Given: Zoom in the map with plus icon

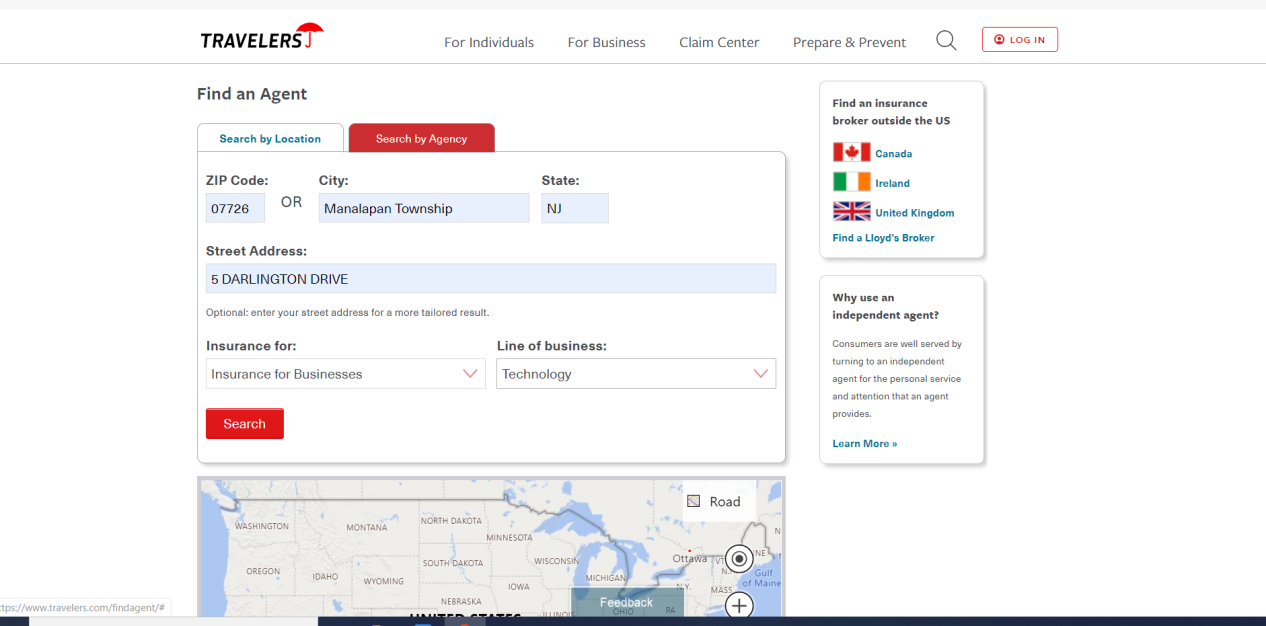Looking at the screenshot, I should [x=739, y=605].
